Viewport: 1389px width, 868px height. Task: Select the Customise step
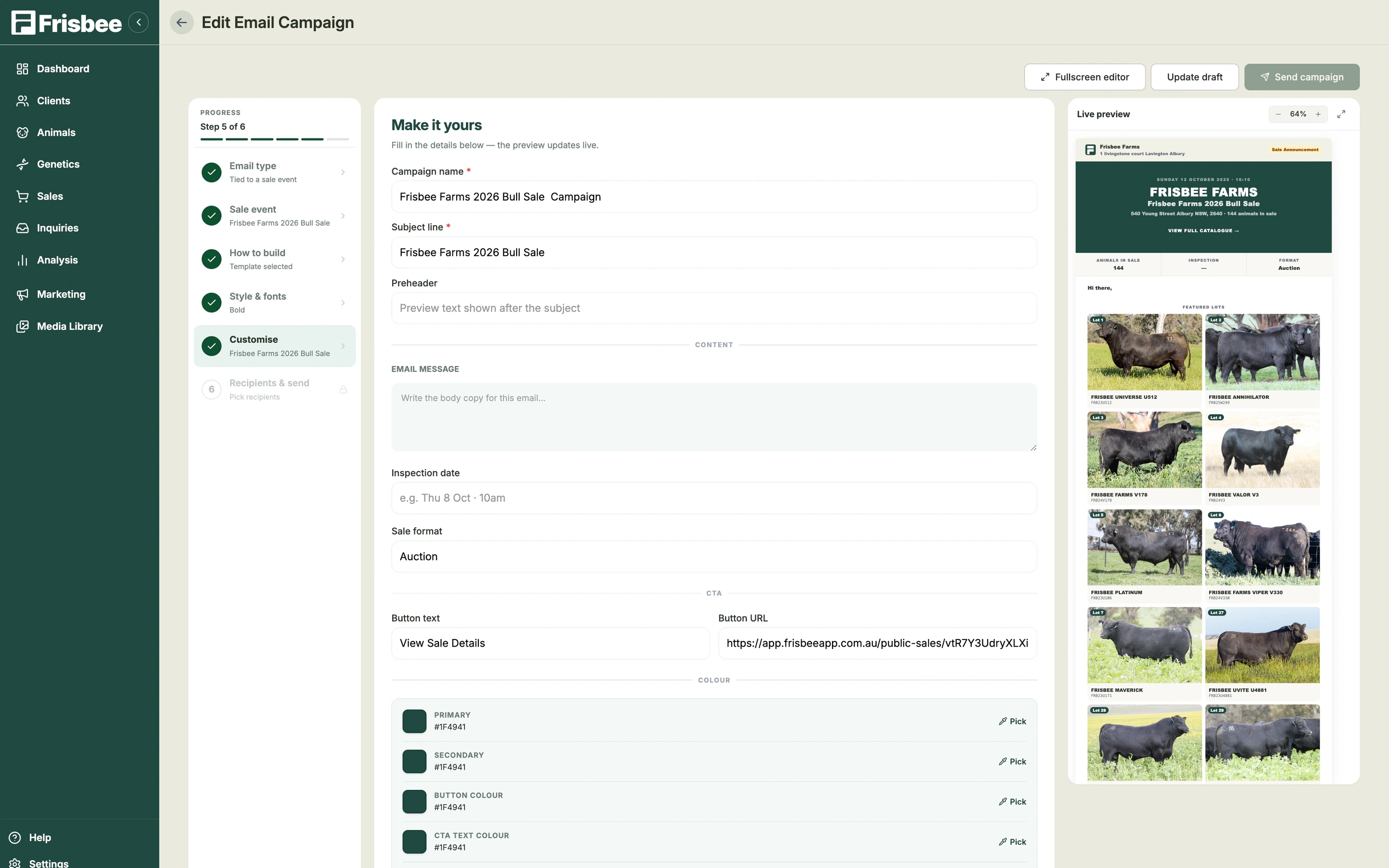click(274, 346)
